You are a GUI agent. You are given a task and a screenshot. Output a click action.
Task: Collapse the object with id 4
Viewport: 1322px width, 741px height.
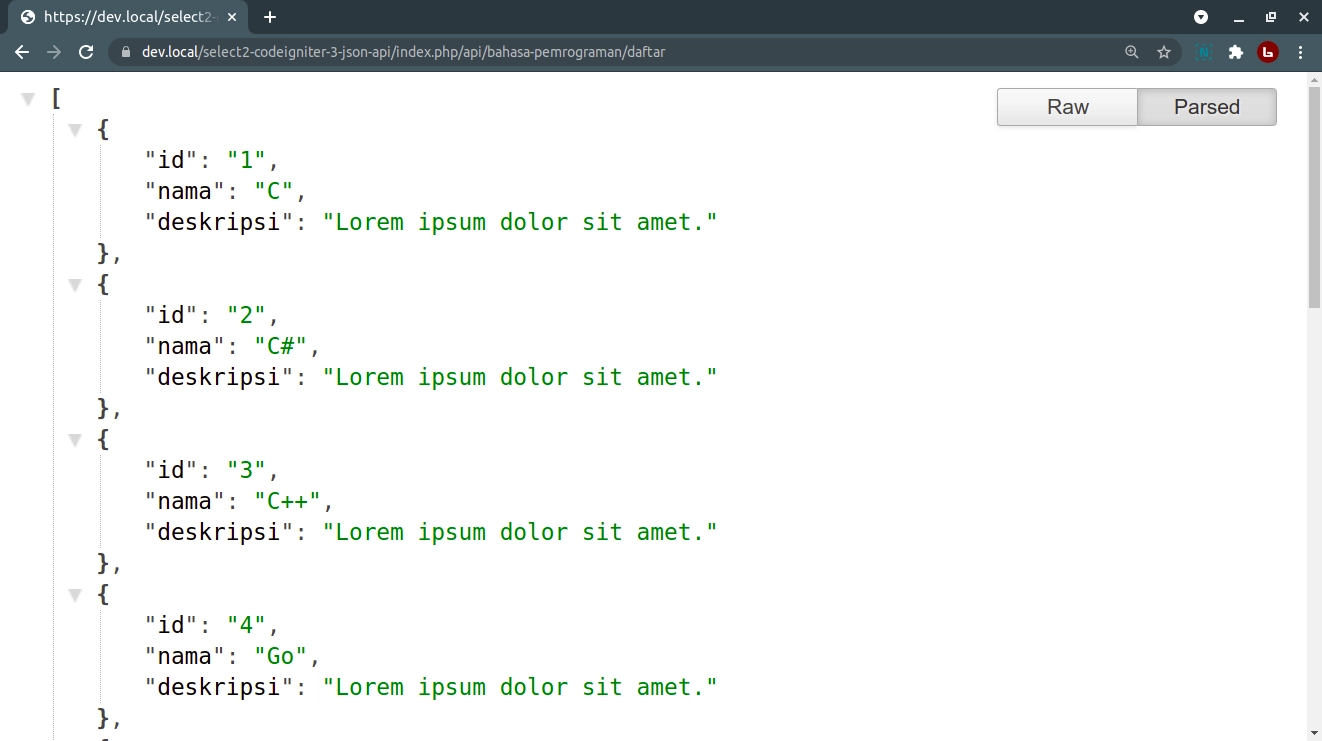pos(75,595)
